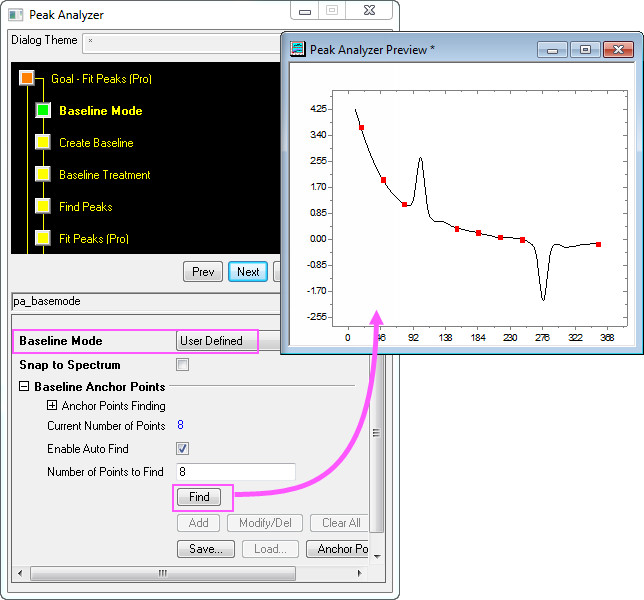Click the Next button
This screenshot has height=600, width=644.
pyautogui.click(x=248, y=272)
